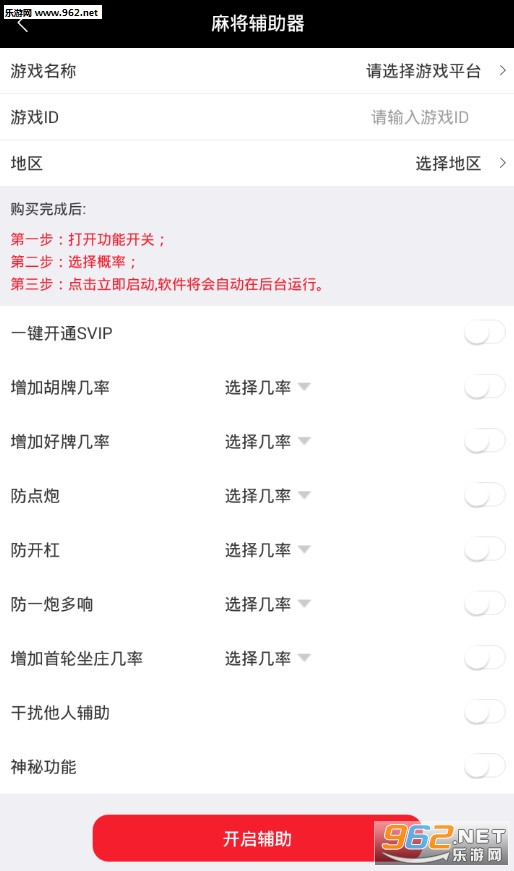This screenshot has height=871, width=514.
Task: Toggle the 神秘功能 switch
Action: [x=485, y=766]
